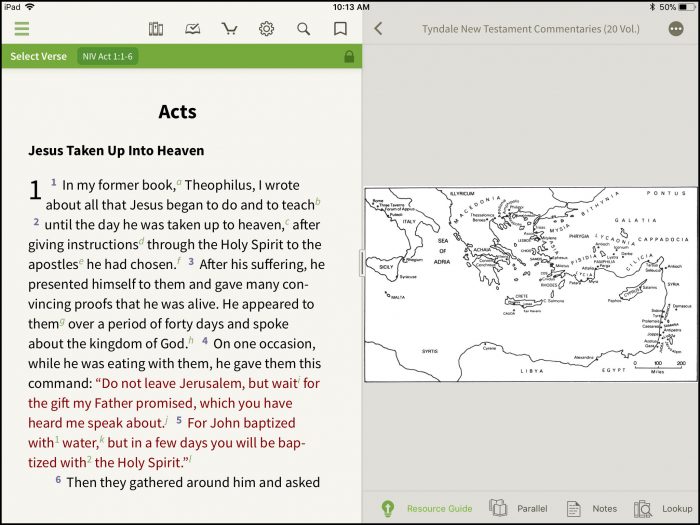Select the Notes tab

coord(604,508)
